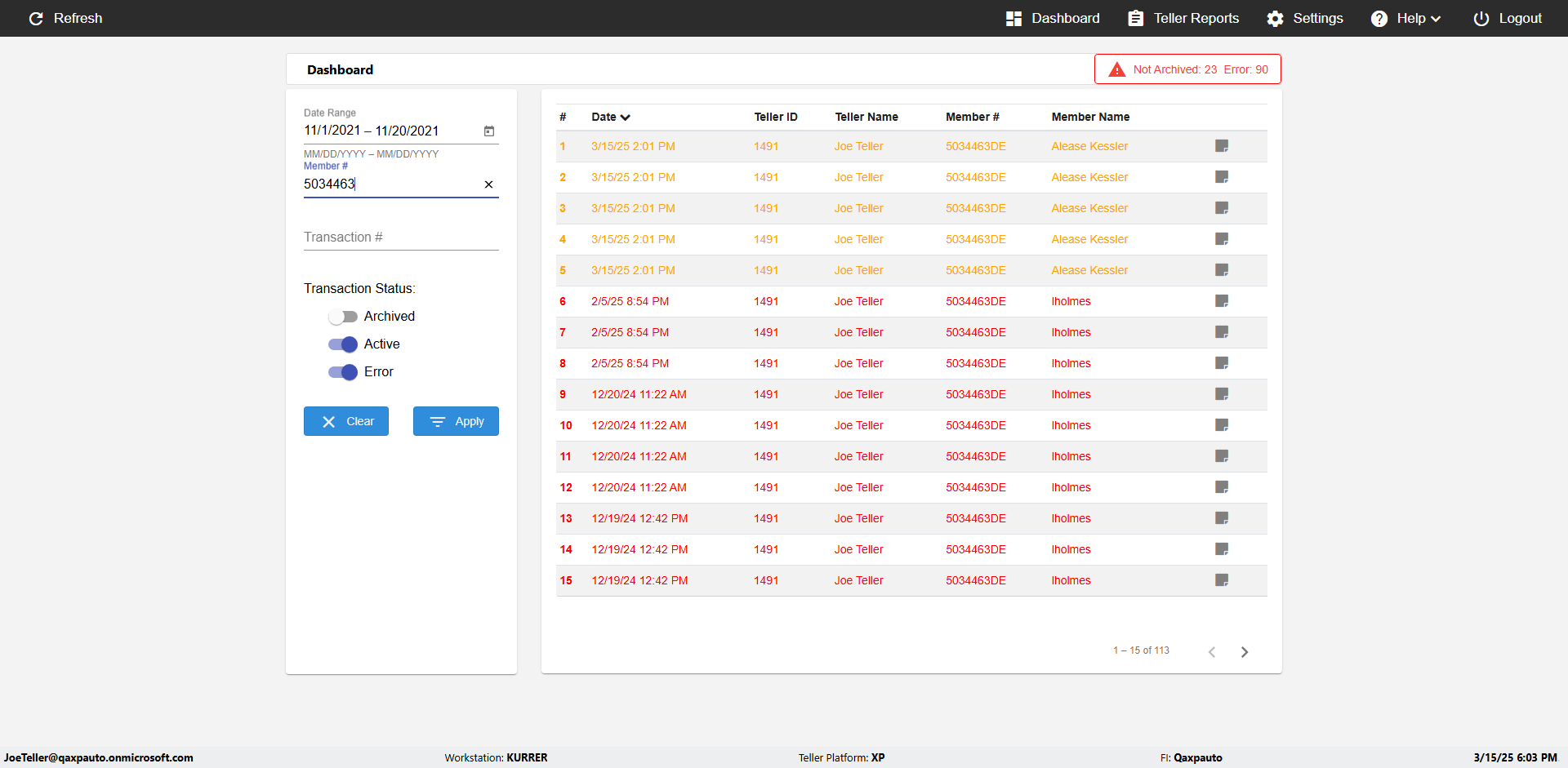The height and width of the screenshot is (768, 1568).
Task: Open the calendar date picker icon
Action: coord(489,131)
